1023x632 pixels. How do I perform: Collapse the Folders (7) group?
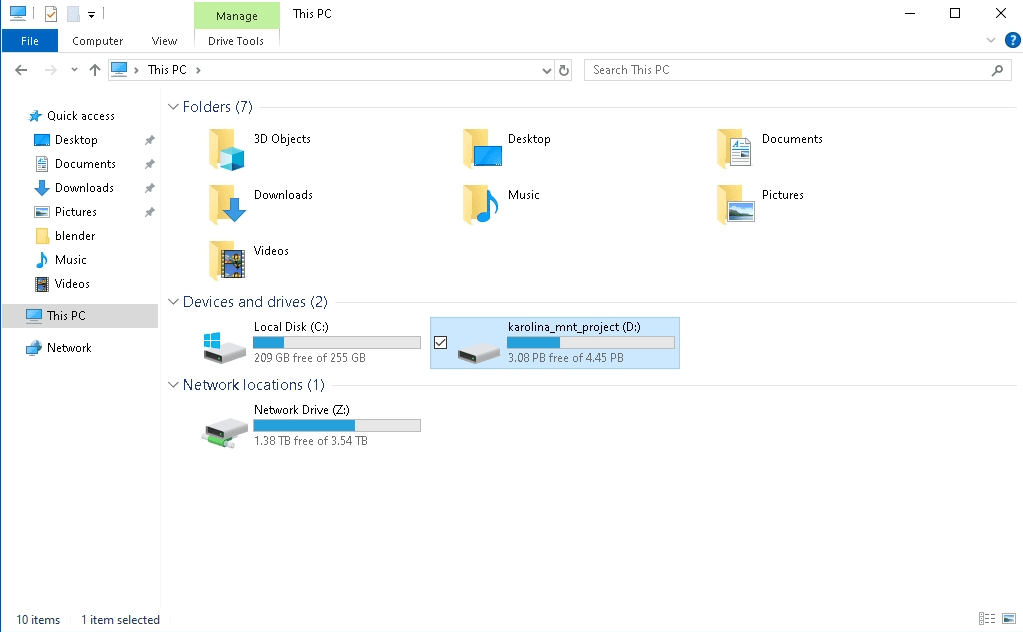click(x=173, y=107)
